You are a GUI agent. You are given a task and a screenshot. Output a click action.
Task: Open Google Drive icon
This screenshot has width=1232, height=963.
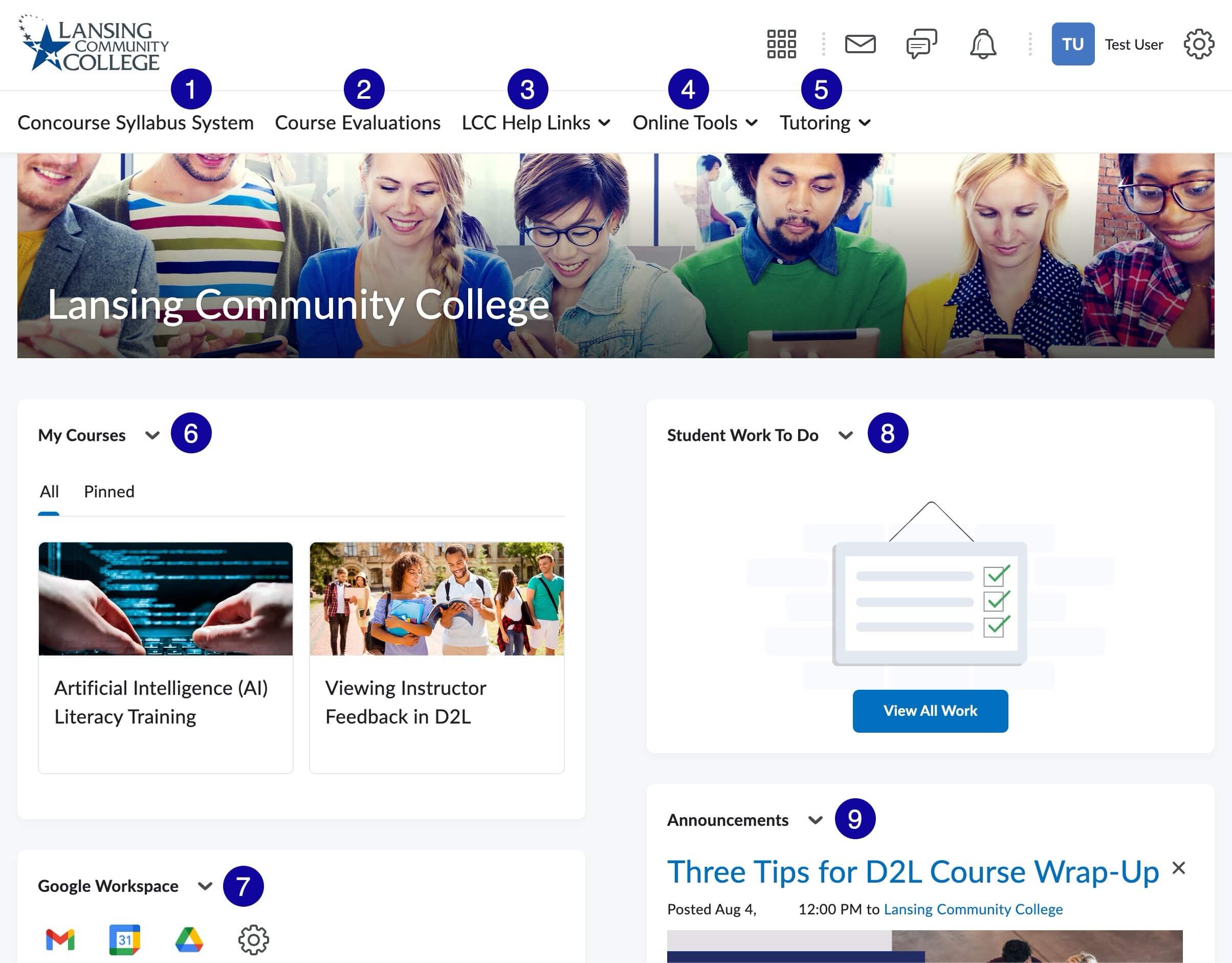point(189,939)
